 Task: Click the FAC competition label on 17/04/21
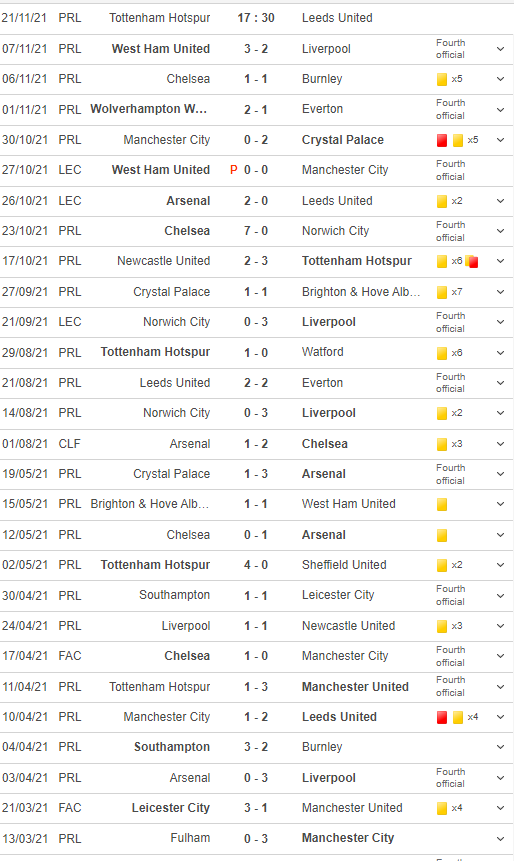[70, 656]
